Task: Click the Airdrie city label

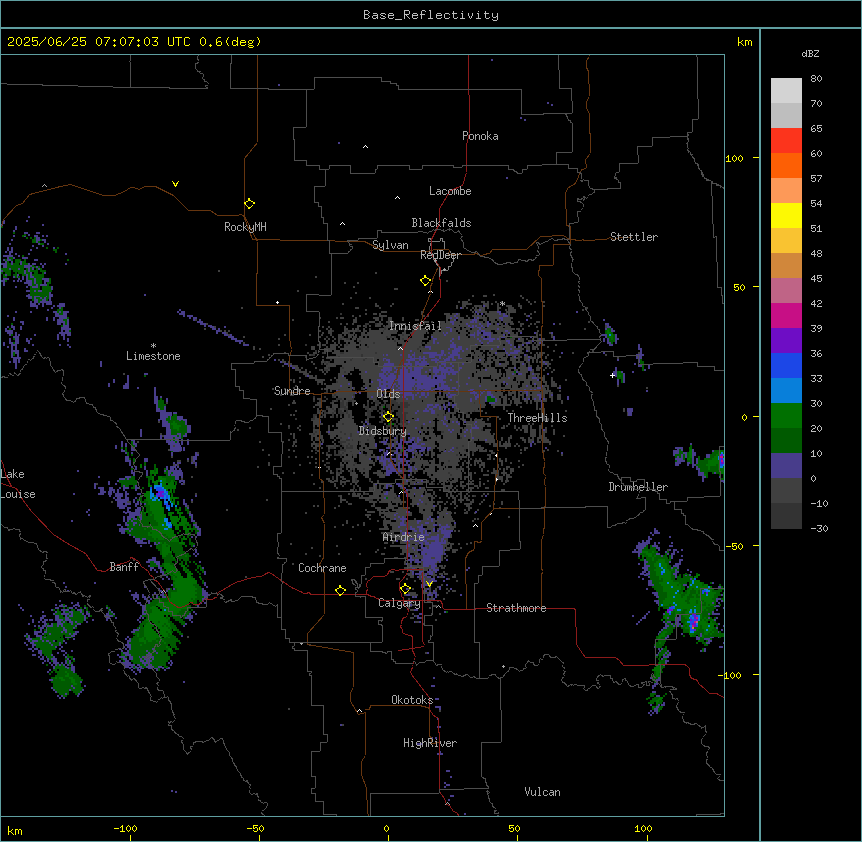Action: pyautogui.click(x=404, y=537)
